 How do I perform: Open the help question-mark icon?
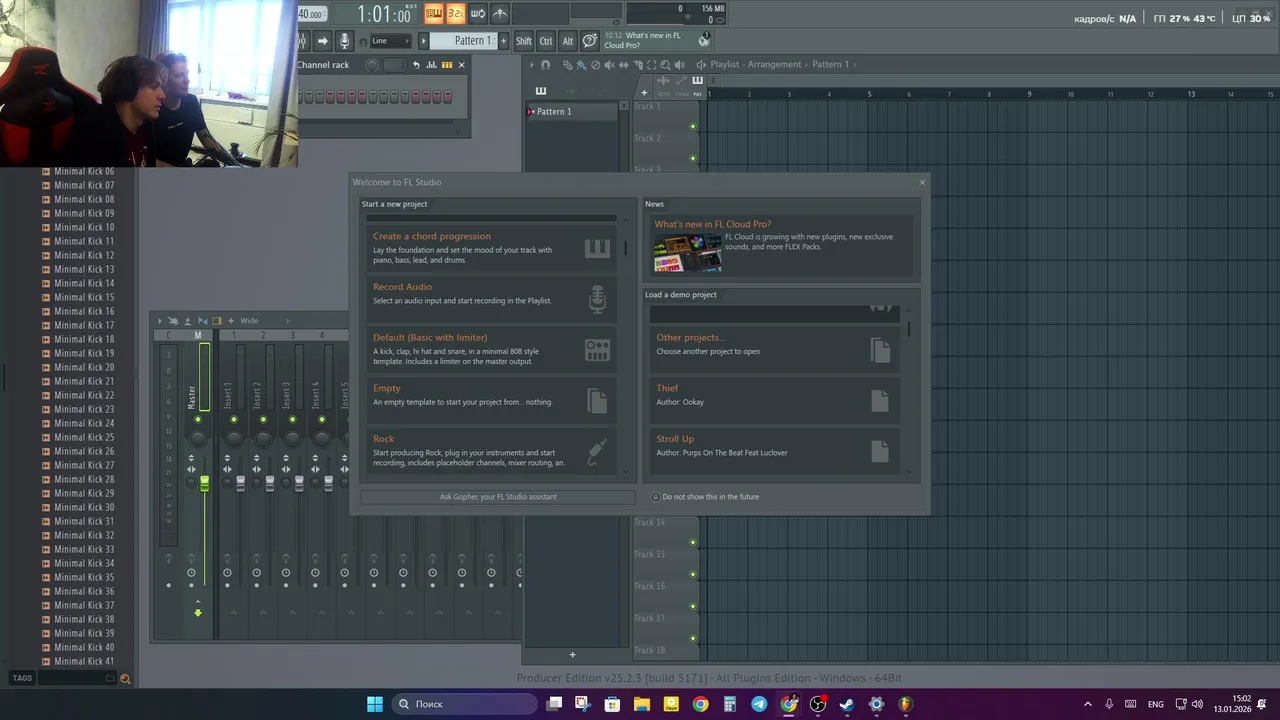pos(590,41)
